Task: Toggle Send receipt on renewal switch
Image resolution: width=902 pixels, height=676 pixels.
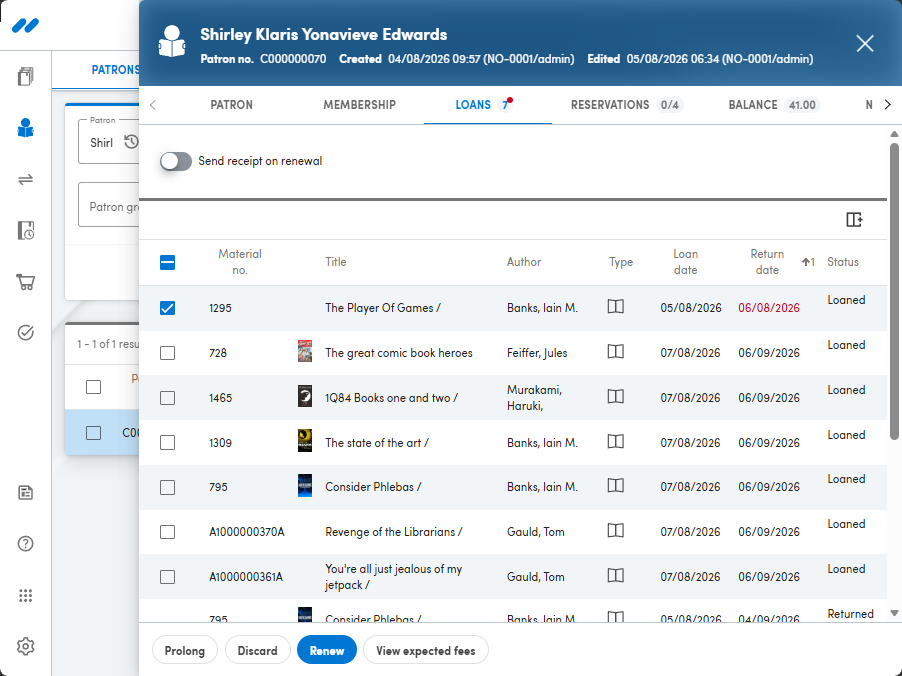Action: point(175,162)
